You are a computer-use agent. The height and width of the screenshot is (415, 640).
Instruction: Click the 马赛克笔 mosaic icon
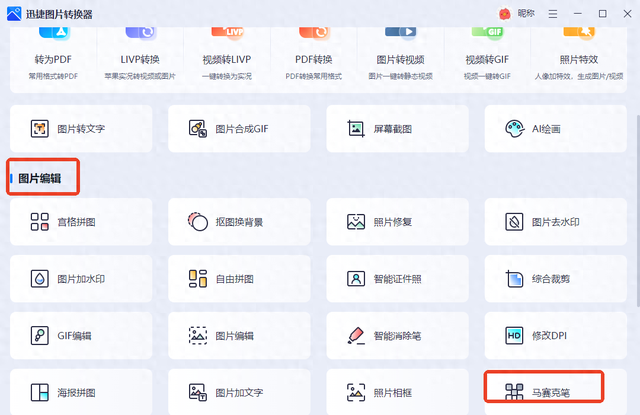[514, 393]
